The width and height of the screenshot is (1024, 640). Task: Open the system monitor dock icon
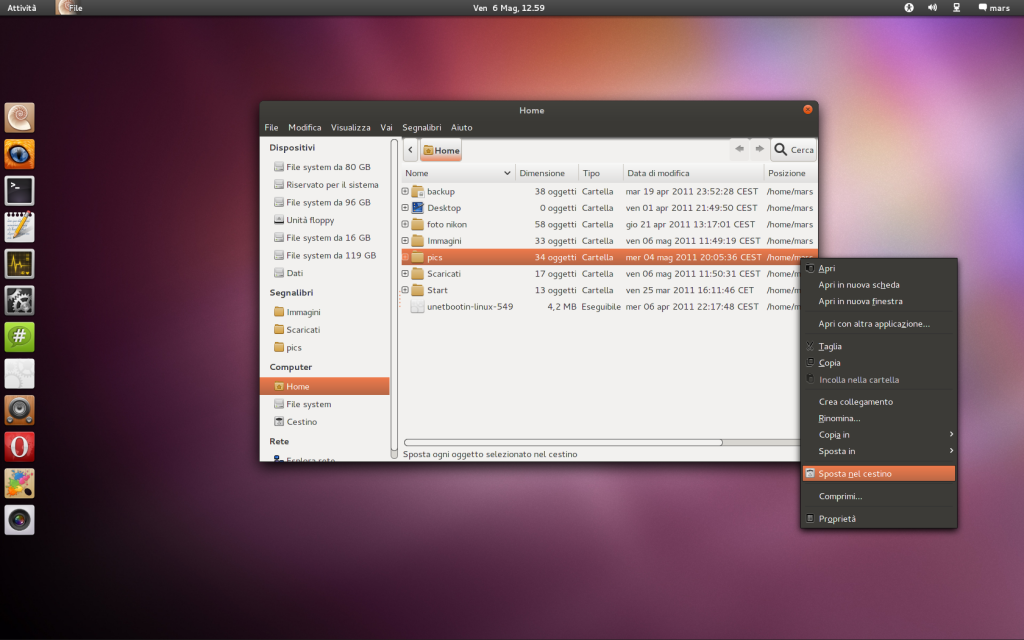coord(19,263)
